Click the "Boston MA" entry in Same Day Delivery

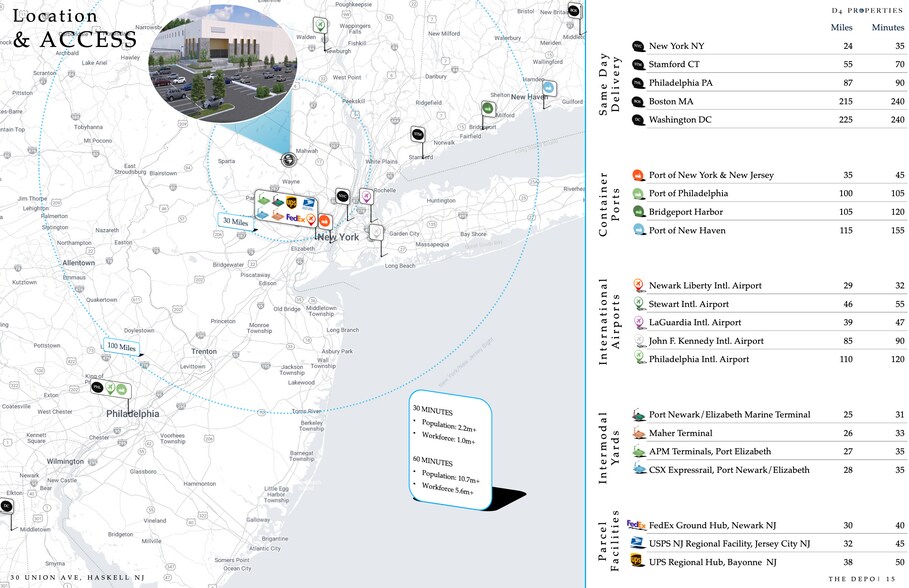671,102
